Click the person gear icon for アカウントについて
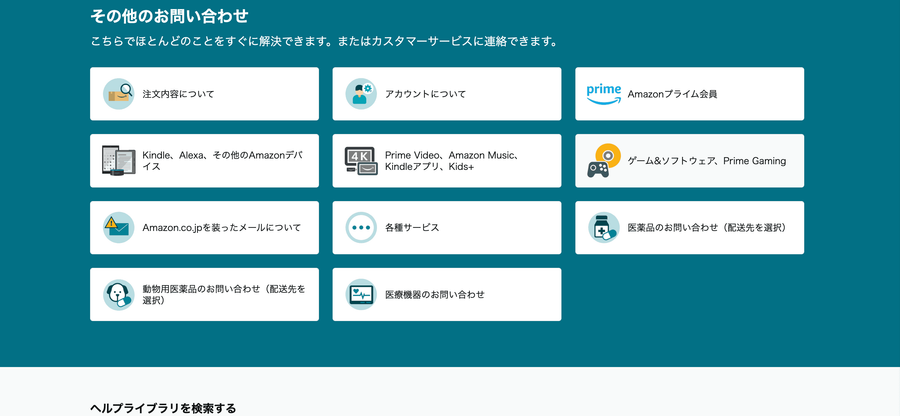 pos(361,94)
